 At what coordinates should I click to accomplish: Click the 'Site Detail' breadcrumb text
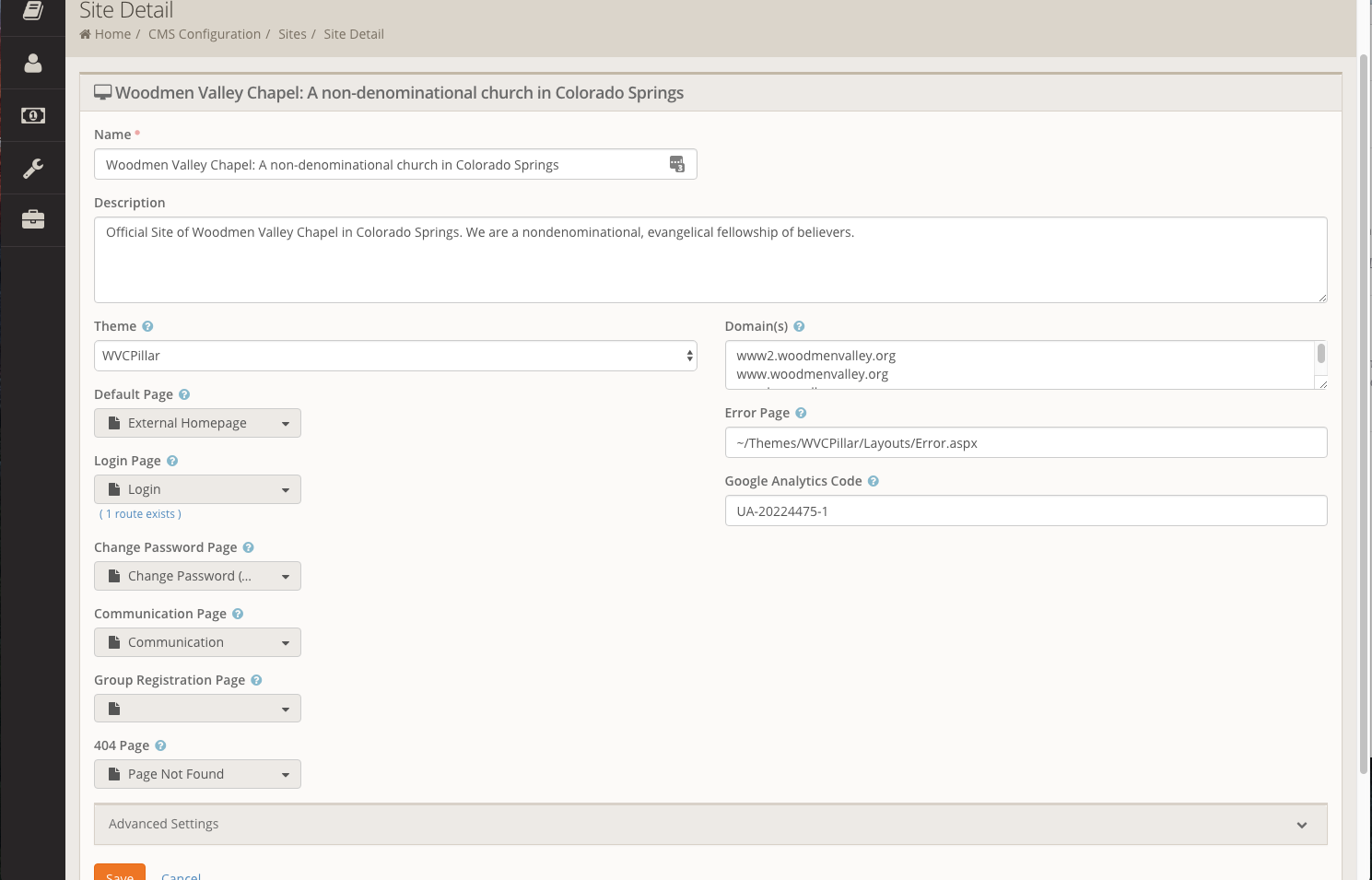click(354, 34)
